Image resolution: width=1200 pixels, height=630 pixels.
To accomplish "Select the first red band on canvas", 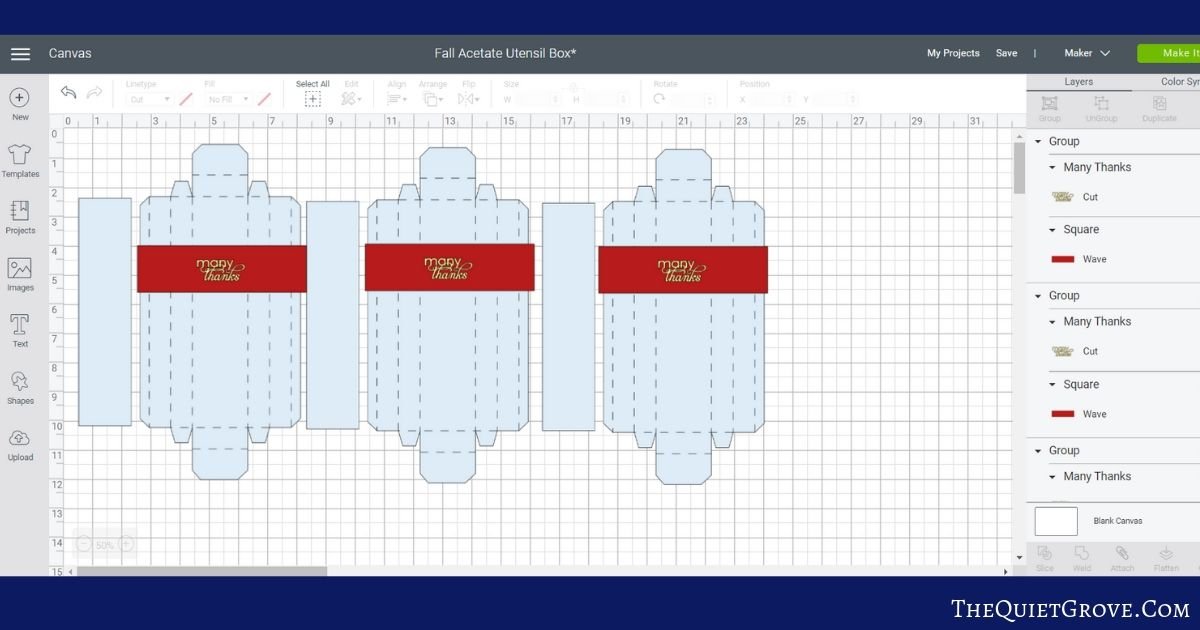I will coord(222,269).
